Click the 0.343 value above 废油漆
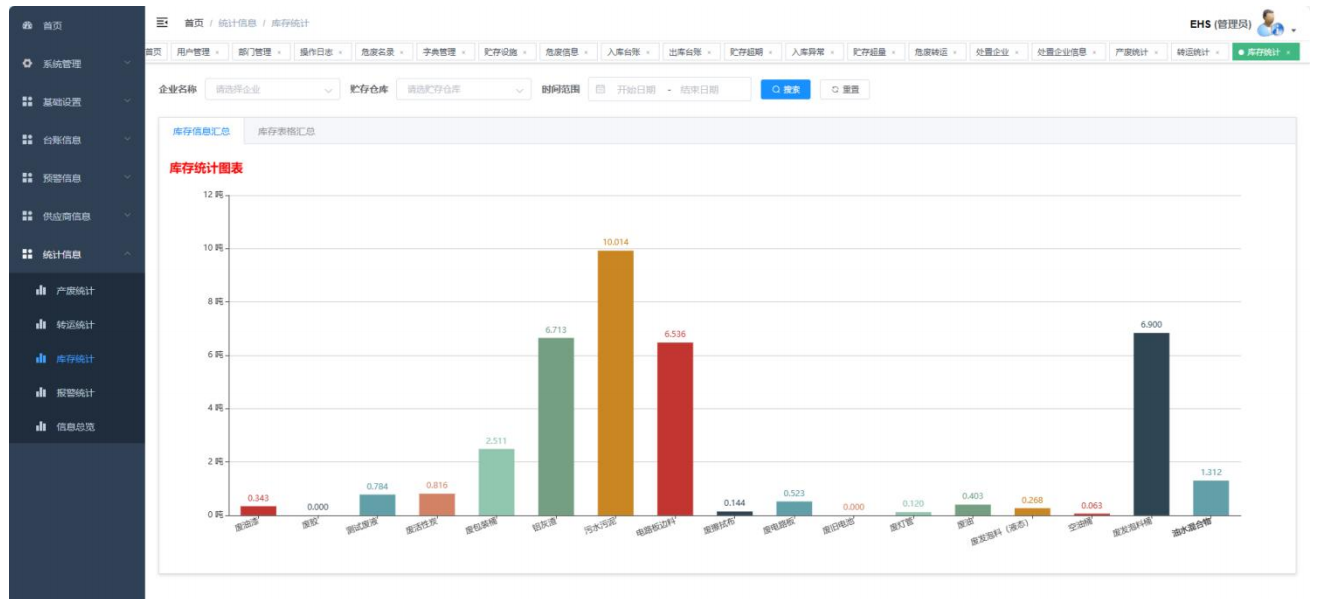This screenshot has height=599, width=1324. (258, 497)
